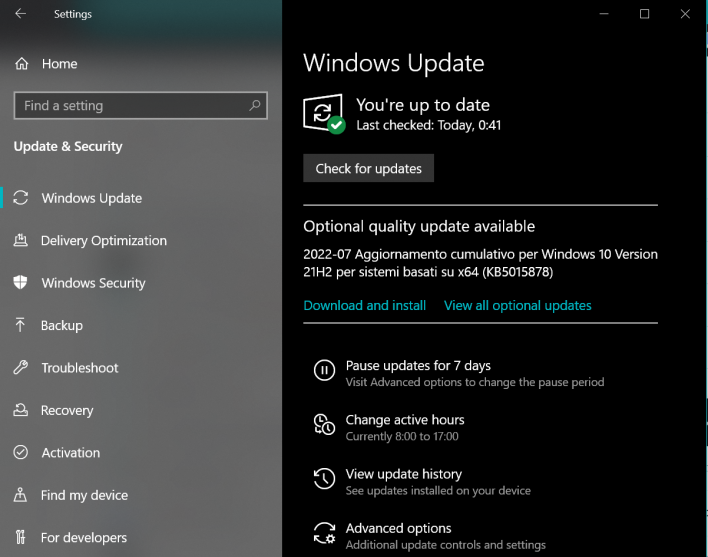Focus the Find a setting search box
Image resolution: width=708 pixels, height=557 pixels.
tap(140, 106)
